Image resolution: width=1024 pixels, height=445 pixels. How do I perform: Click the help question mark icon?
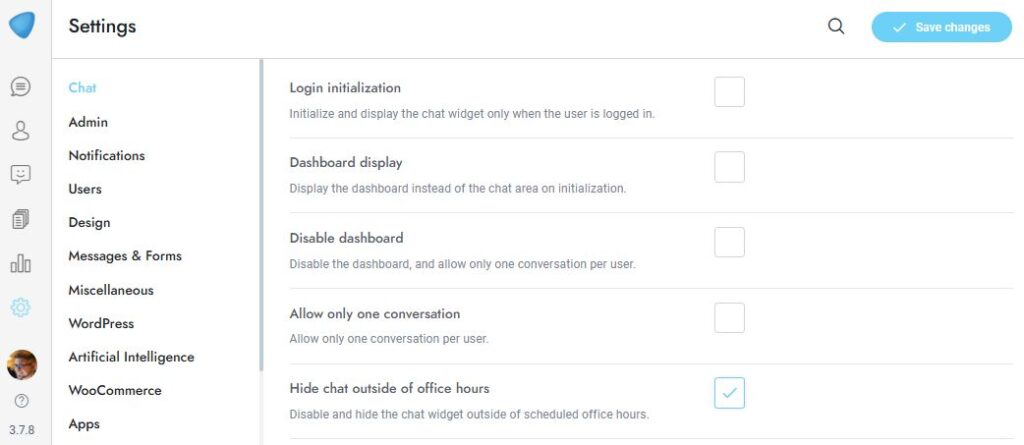21,402
